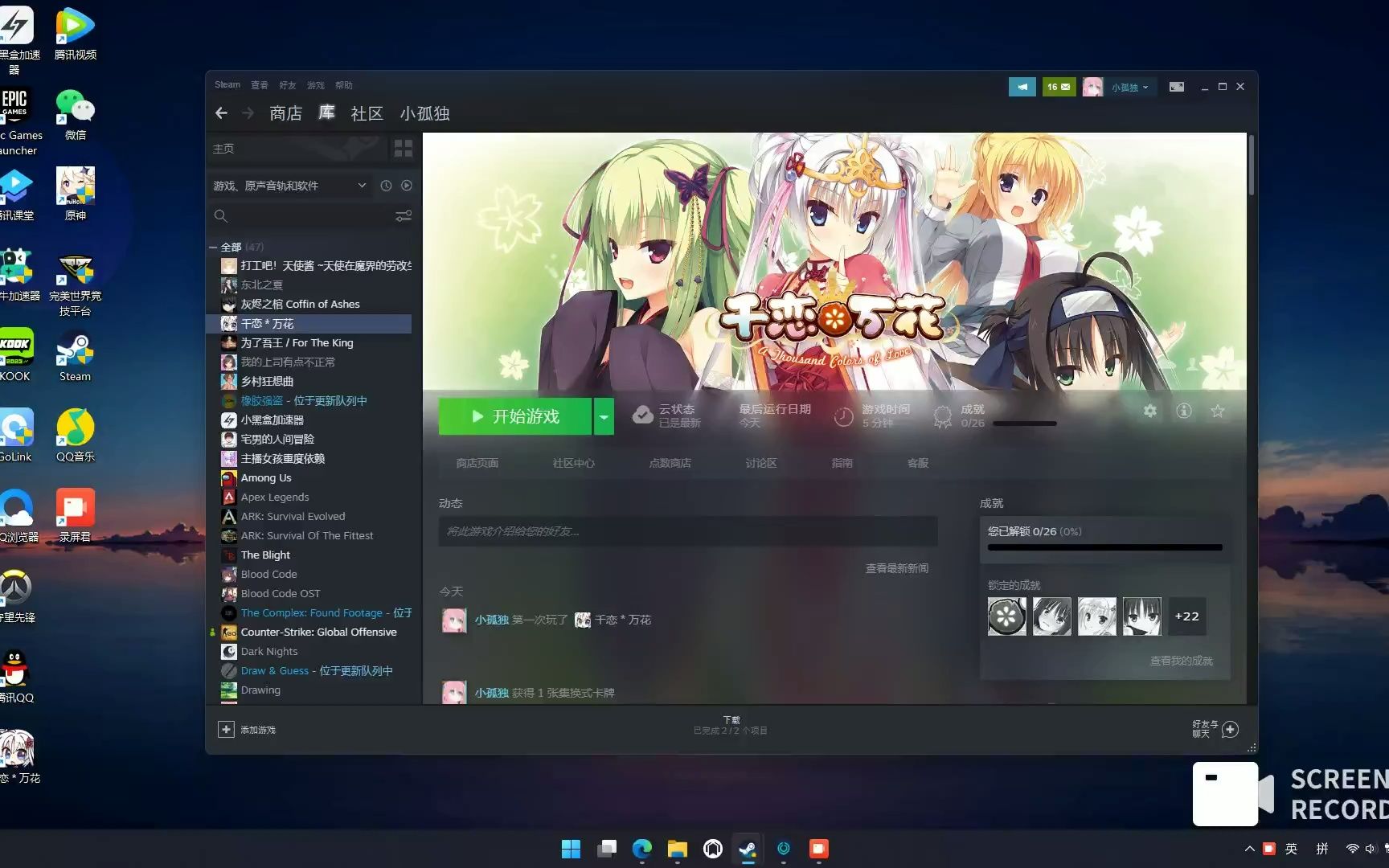Open the 腾讯视频 desktop icon
1389x868 pixels.
(x=75, y=34)
